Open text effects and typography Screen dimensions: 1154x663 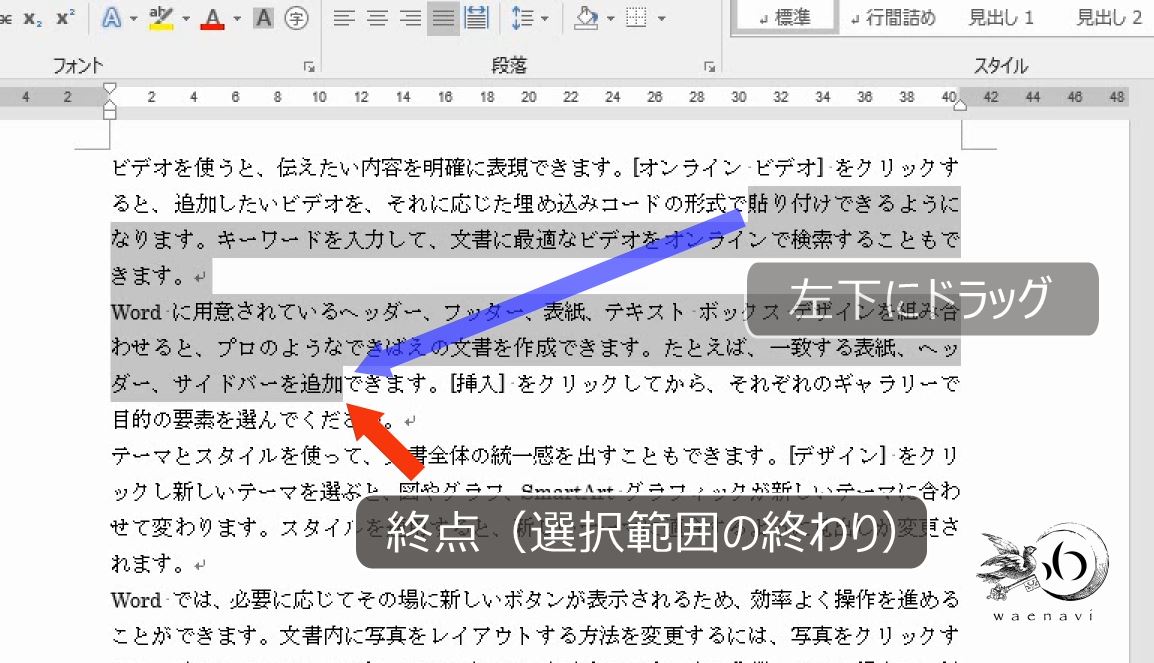pos(111,18)
